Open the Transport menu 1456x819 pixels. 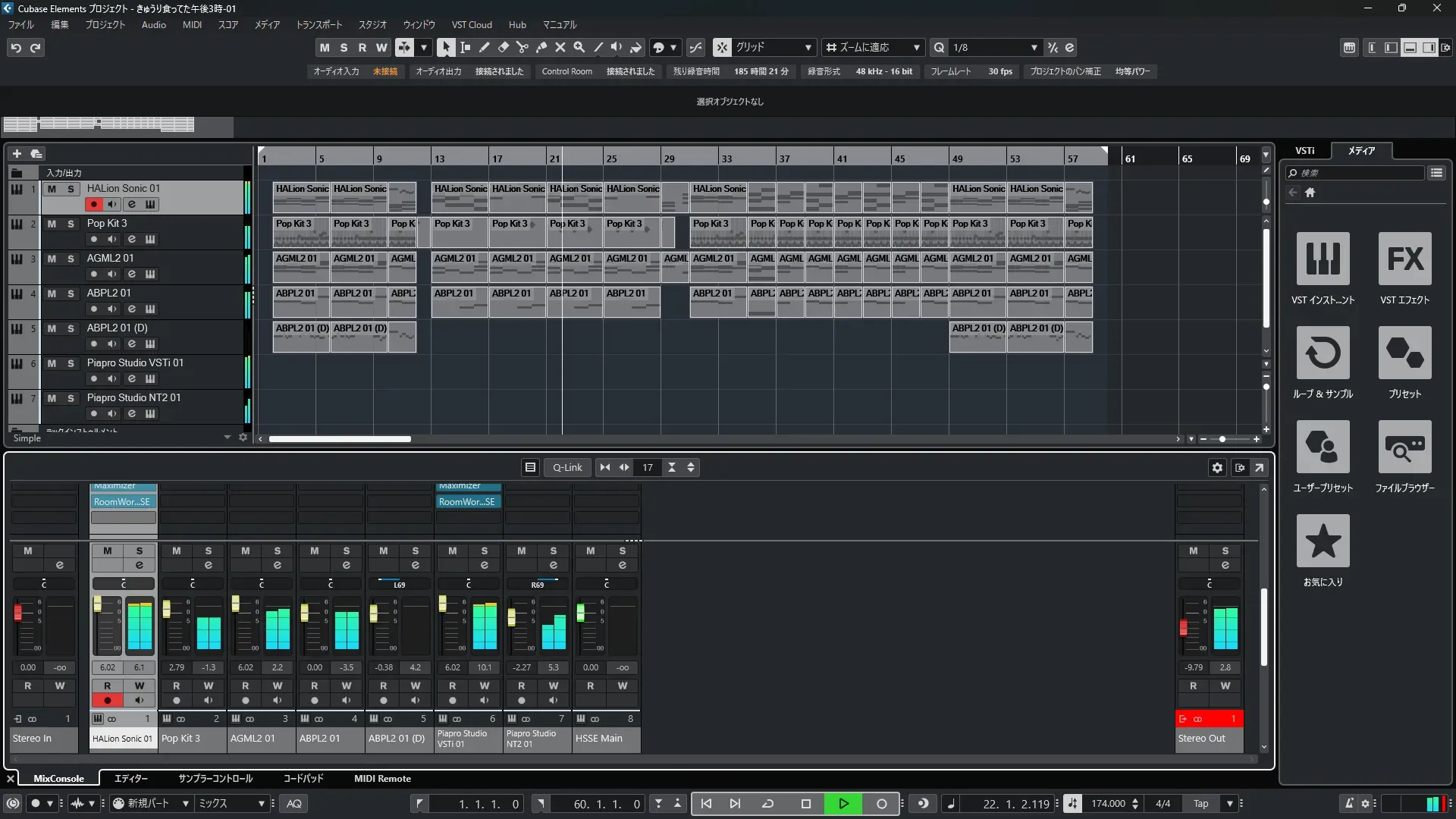tap(318, 24)
